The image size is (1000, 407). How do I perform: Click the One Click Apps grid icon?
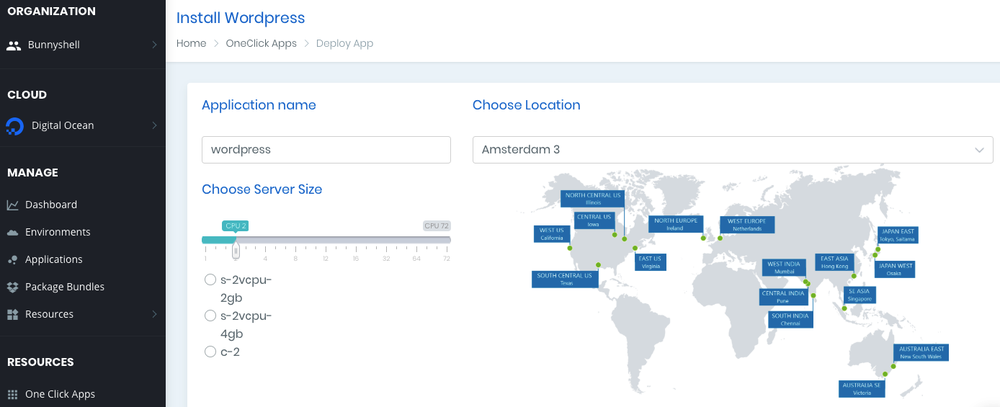tap(13, 394)
